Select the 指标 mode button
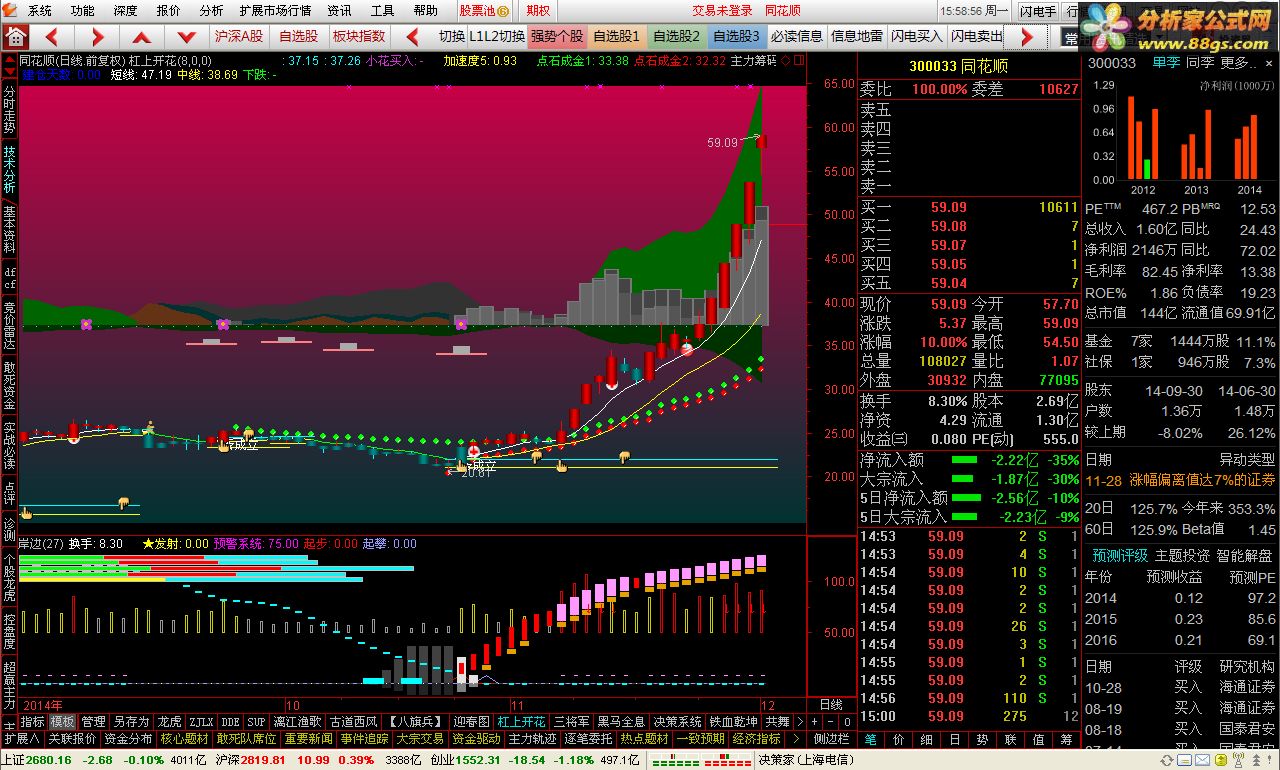The width and height of the screenshot is (1280, 770). coord(32,722)
